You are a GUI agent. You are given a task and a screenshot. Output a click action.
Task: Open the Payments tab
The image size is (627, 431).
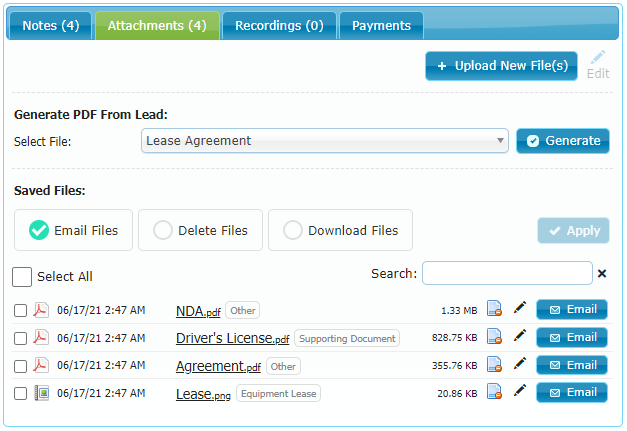click(x=381, y=26)
